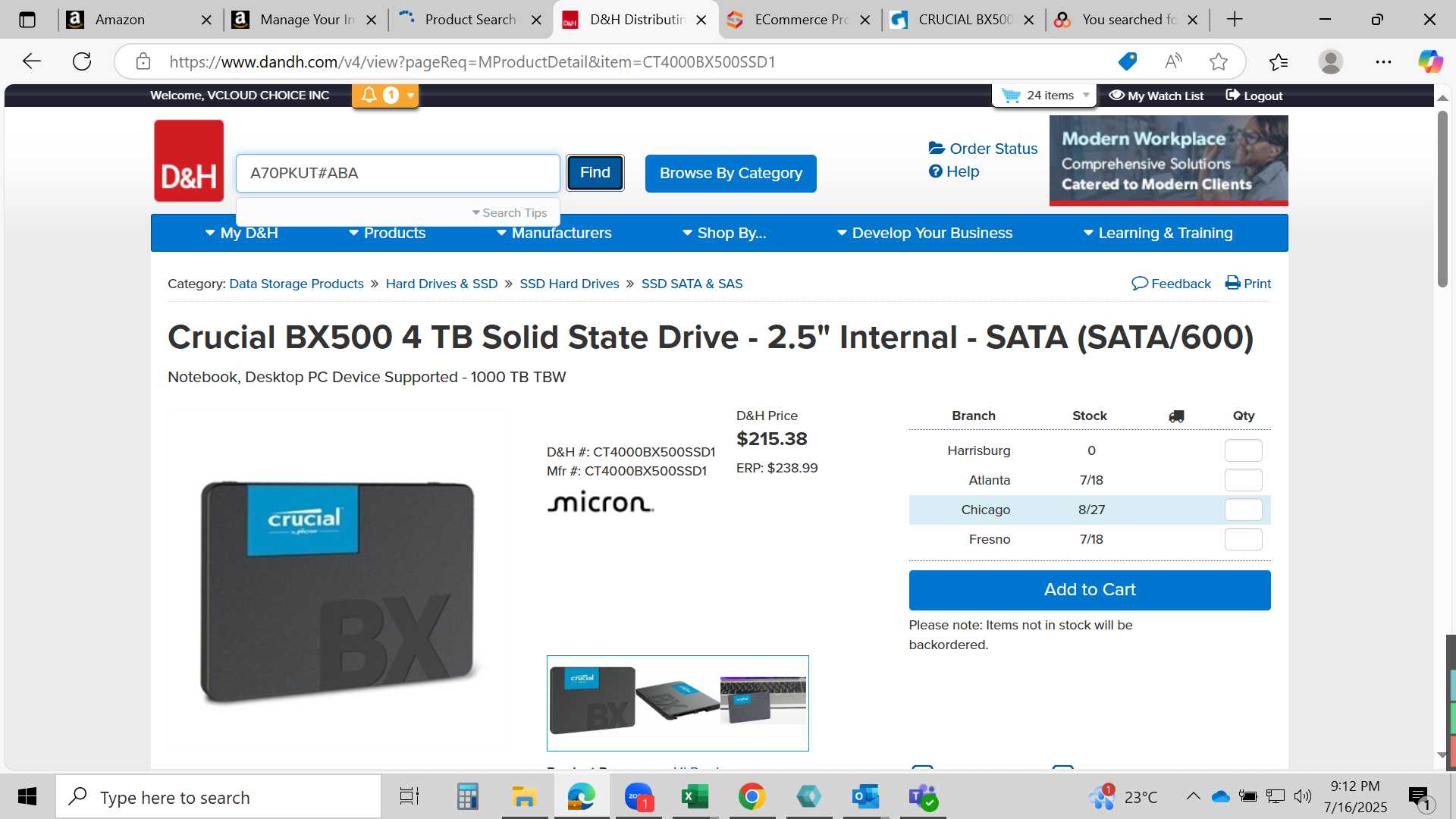Click the Harrisburg quantity field
This screenshot has height=819, width=1456.
click(1244, 450)
